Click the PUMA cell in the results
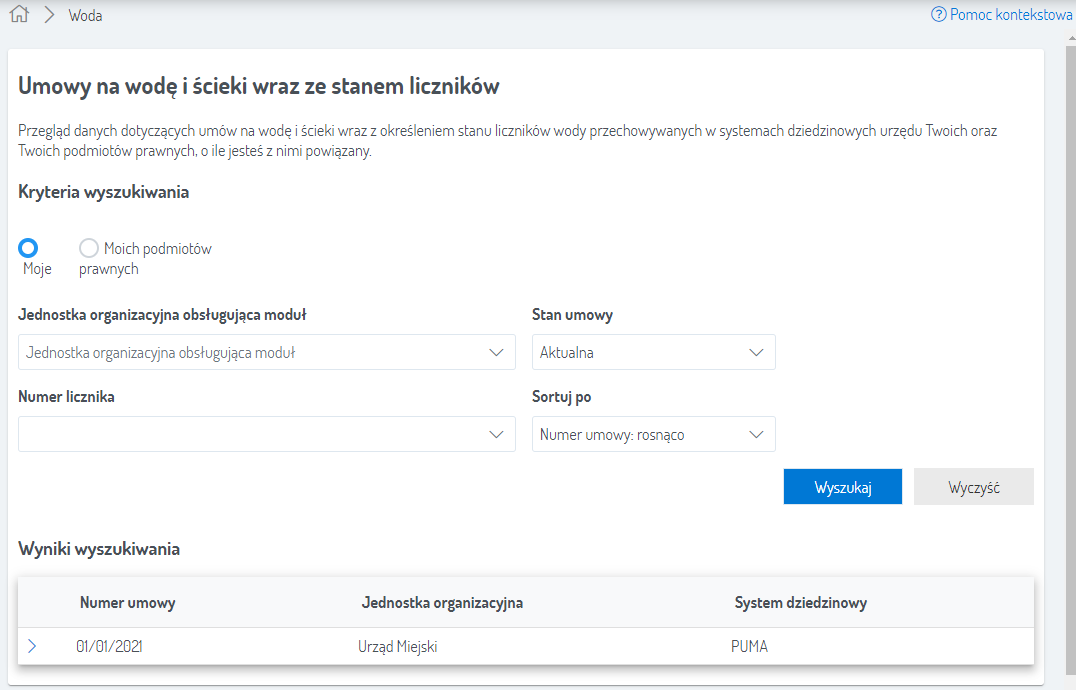Image resolution: width=1076 pixels, height=690 pixels. coord(749,646)
